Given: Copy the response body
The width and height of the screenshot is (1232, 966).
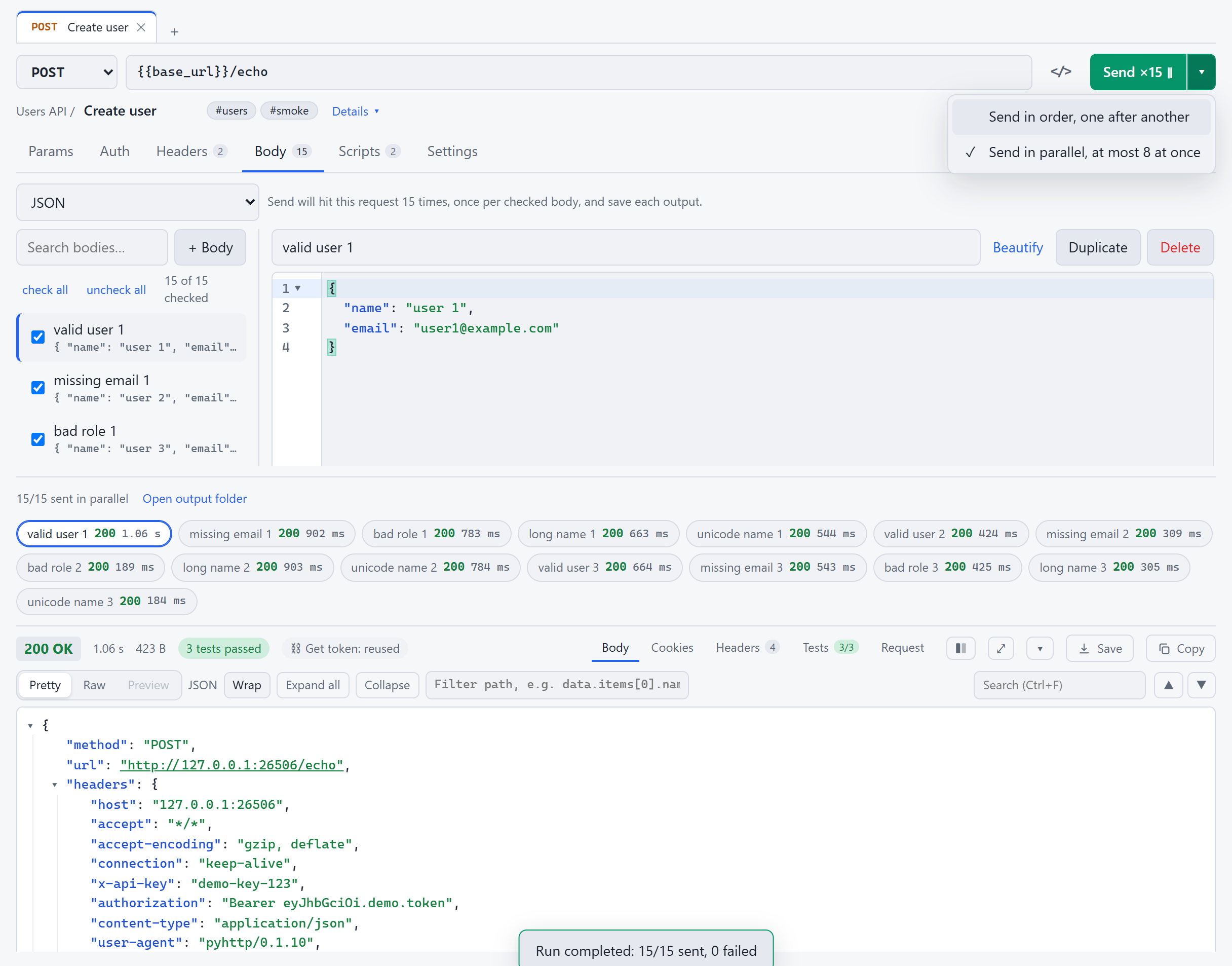Looking at the screenshot, I should click(x=1180, y=648).
